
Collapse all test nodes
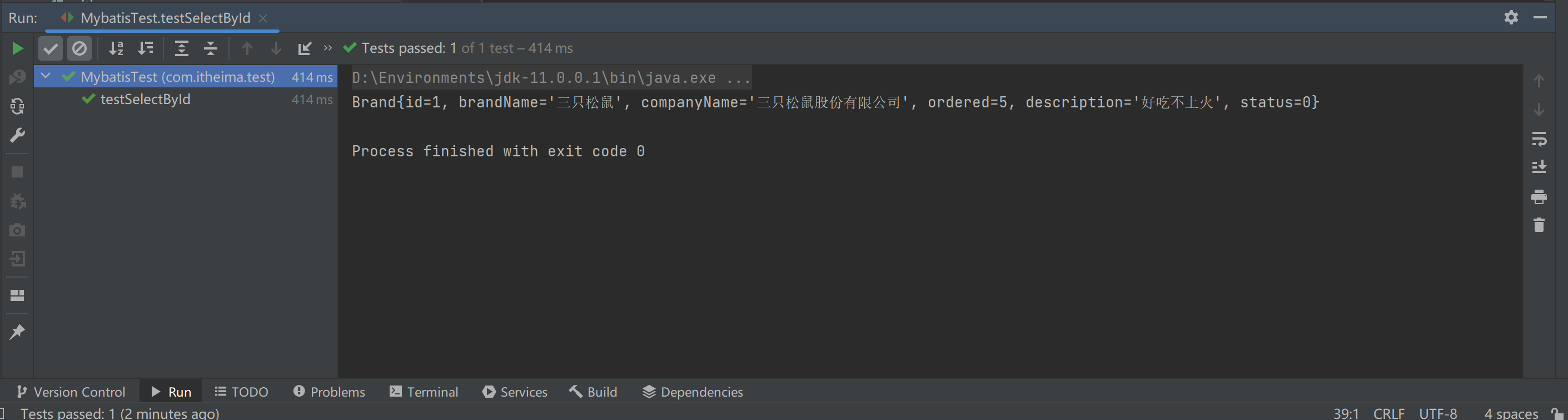[211, 48]
